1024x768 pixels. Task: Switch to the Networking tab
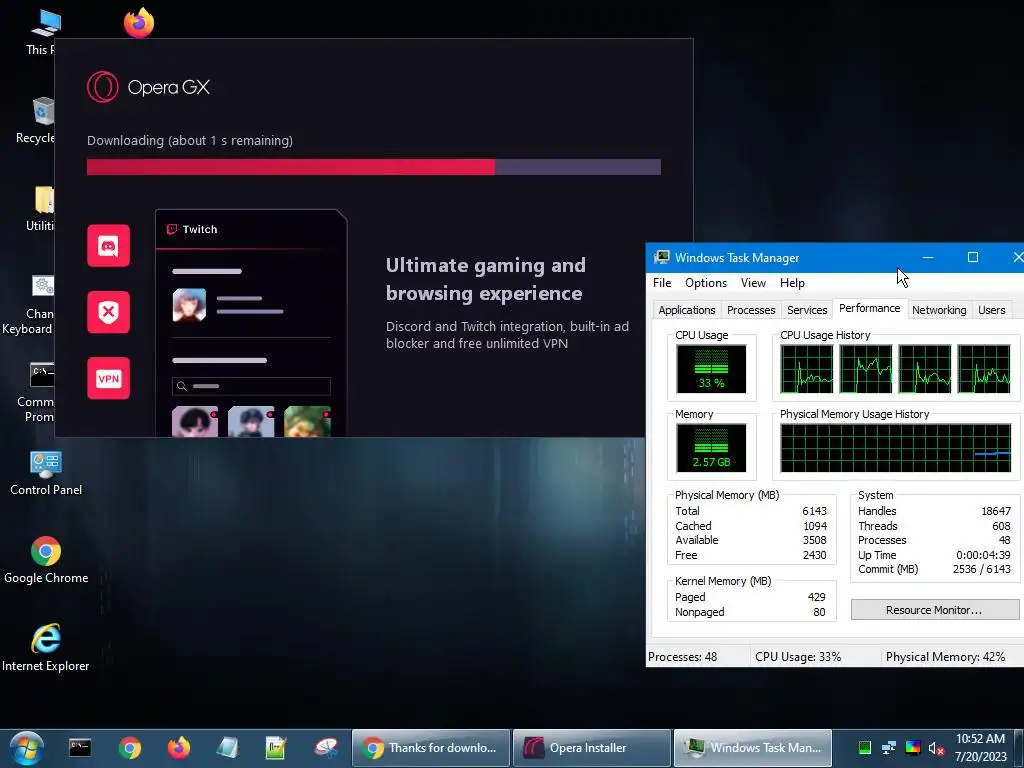(939, 310)
